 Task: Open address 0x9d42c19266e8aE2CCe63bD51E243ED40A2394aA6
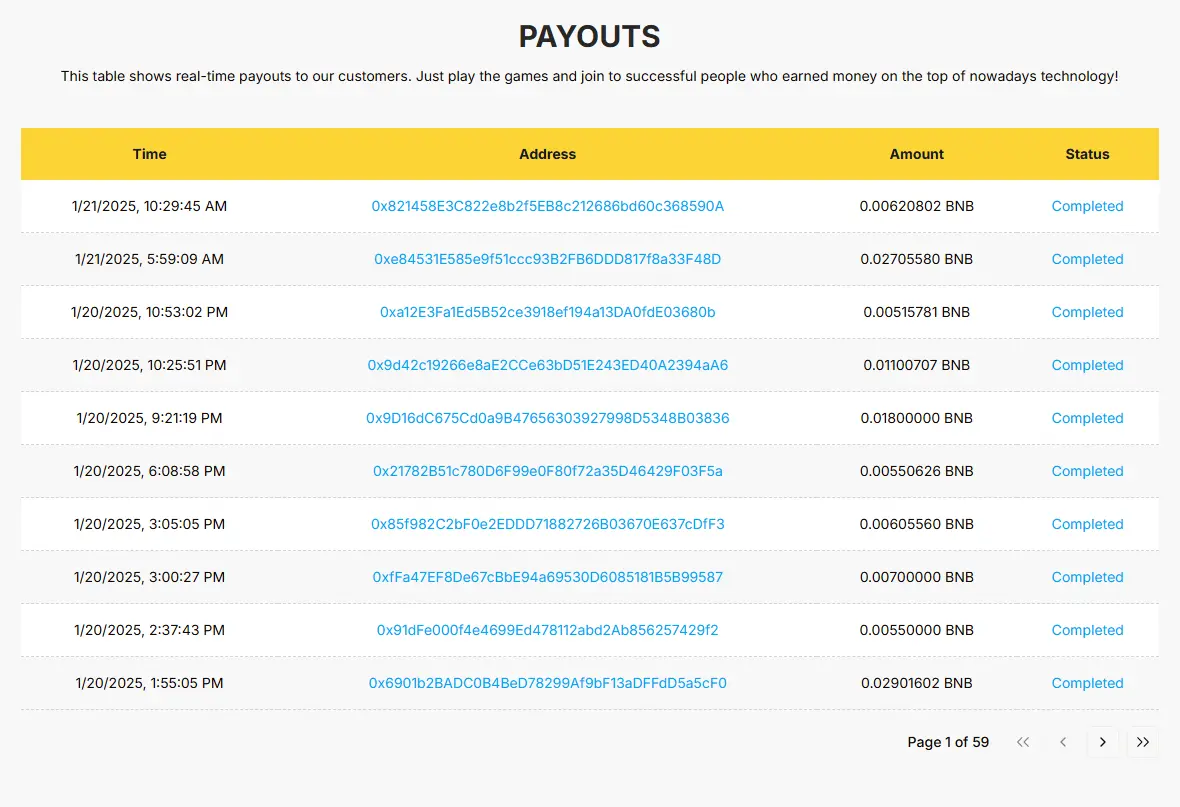[x=547, y=365]
